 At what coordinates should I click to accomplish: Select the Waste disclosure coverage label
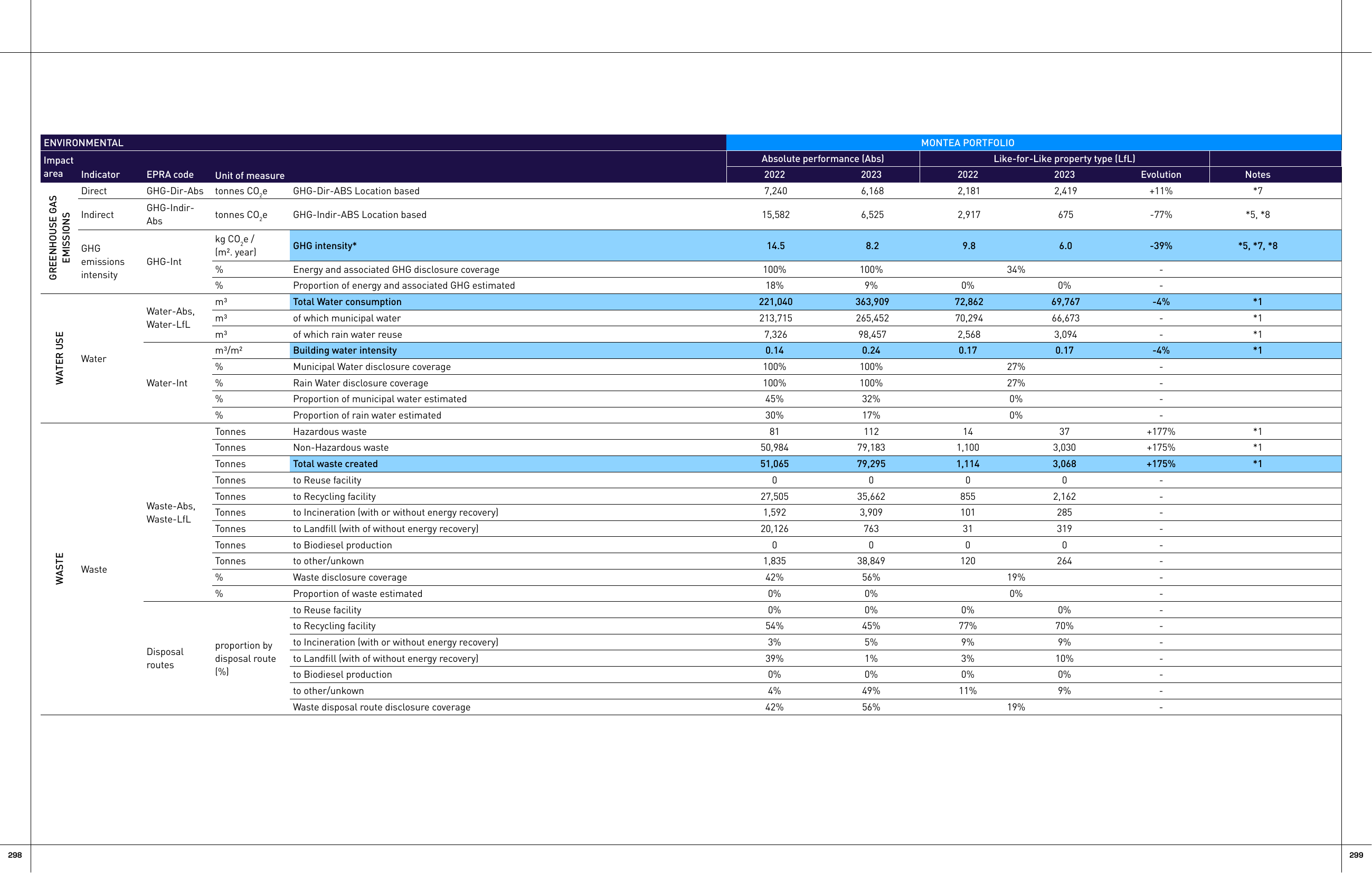click(x=350, y=578)
